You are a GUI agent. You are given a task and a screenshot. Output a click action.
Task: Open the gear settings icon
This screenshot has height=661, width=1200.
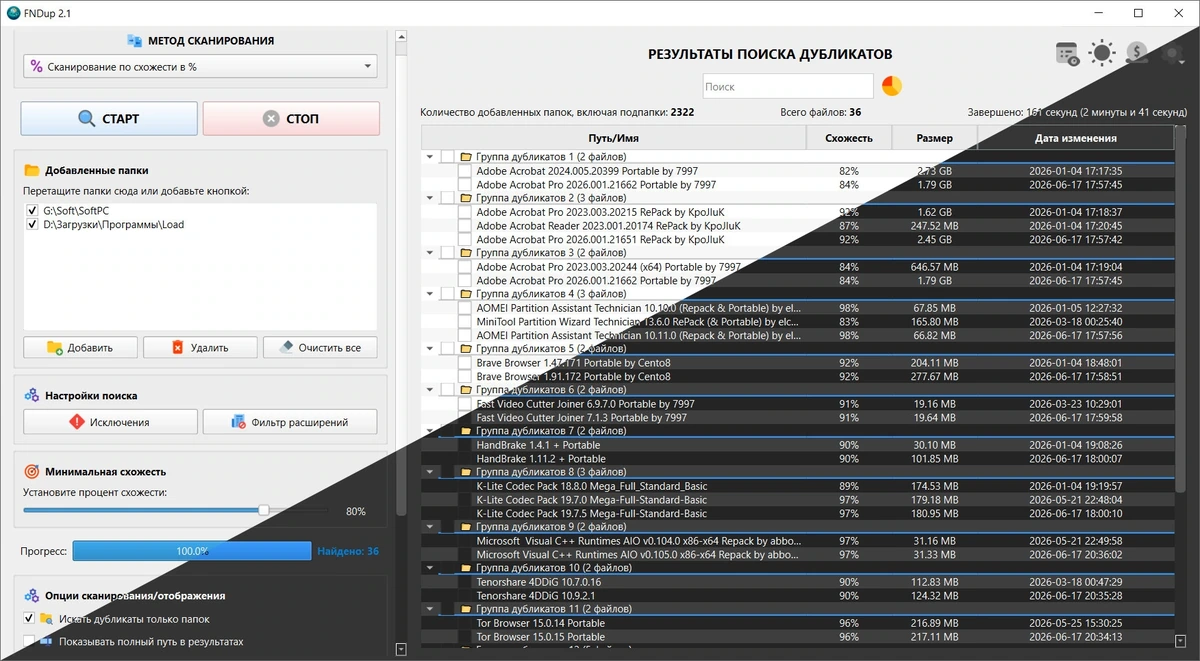pyautogui.click(x=1172, y=54)
